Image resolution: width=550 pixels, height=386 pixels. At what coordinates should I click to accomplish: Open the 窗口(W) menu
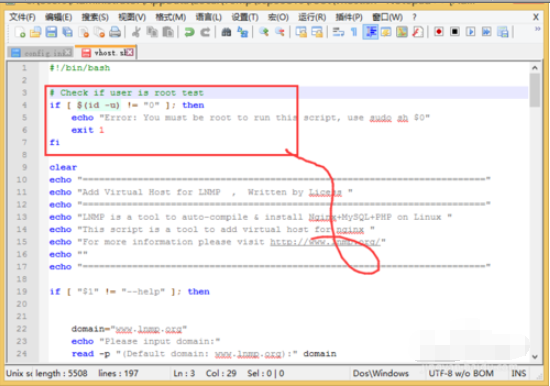387,17
